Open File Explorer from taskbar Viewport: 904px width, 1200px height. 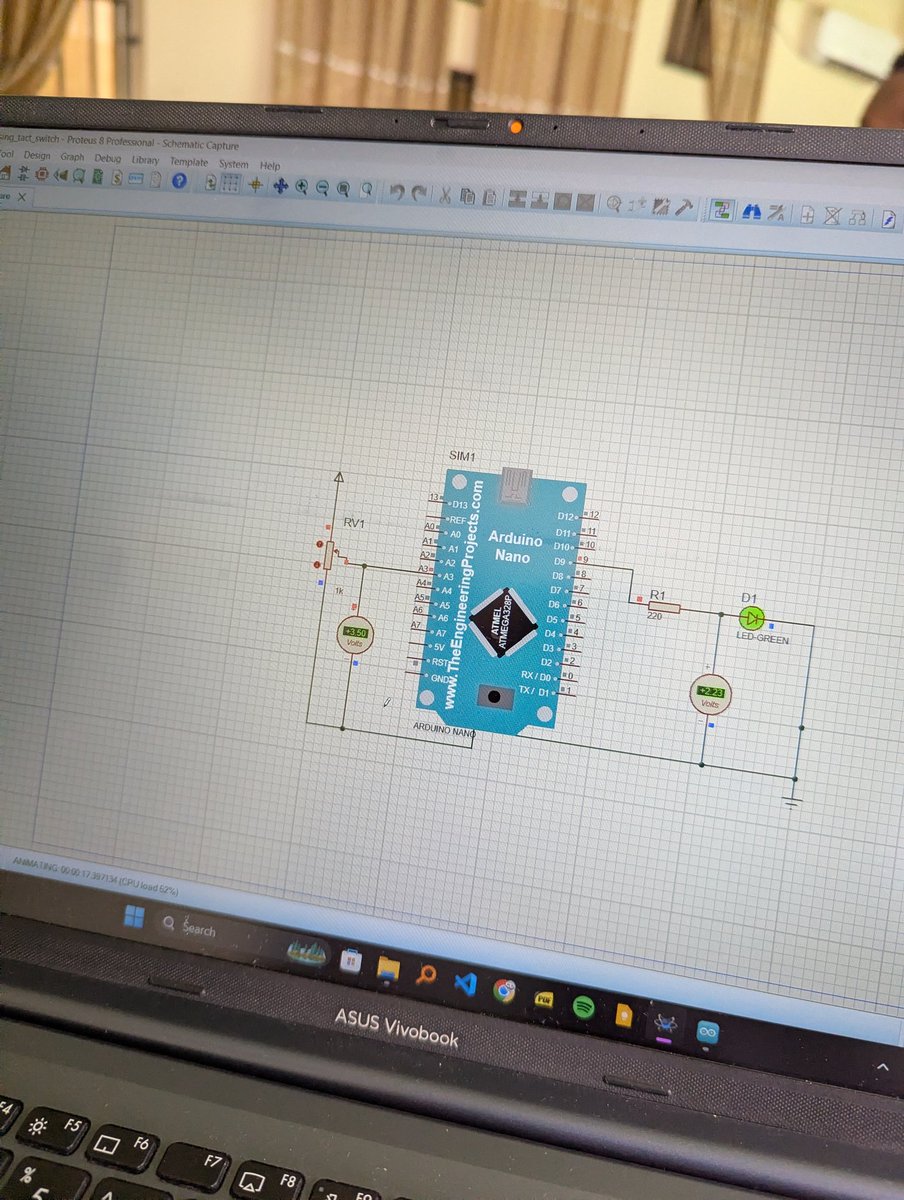[x=388, y=968]
